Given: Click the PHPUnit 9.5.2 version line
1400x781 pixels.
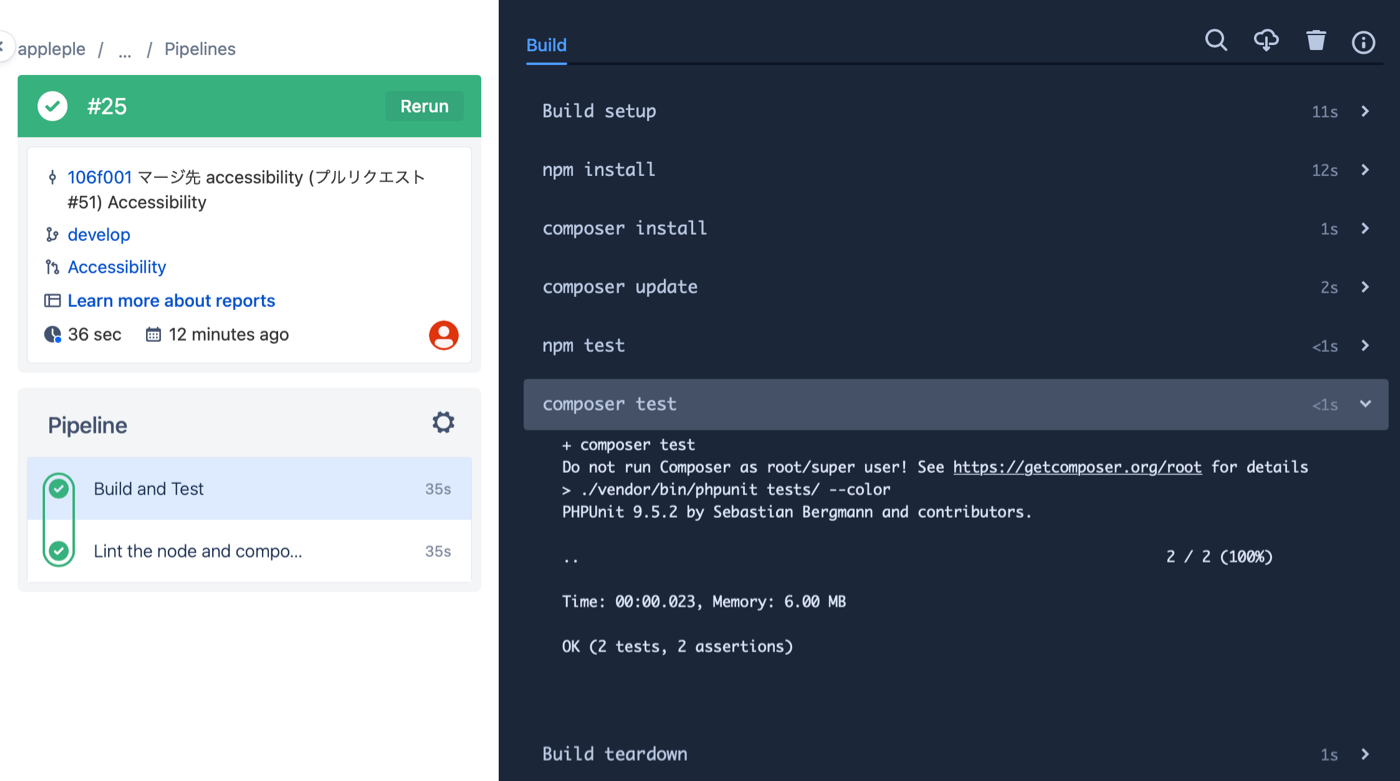Looking at the screenshot, I should [x=797, y=512].
